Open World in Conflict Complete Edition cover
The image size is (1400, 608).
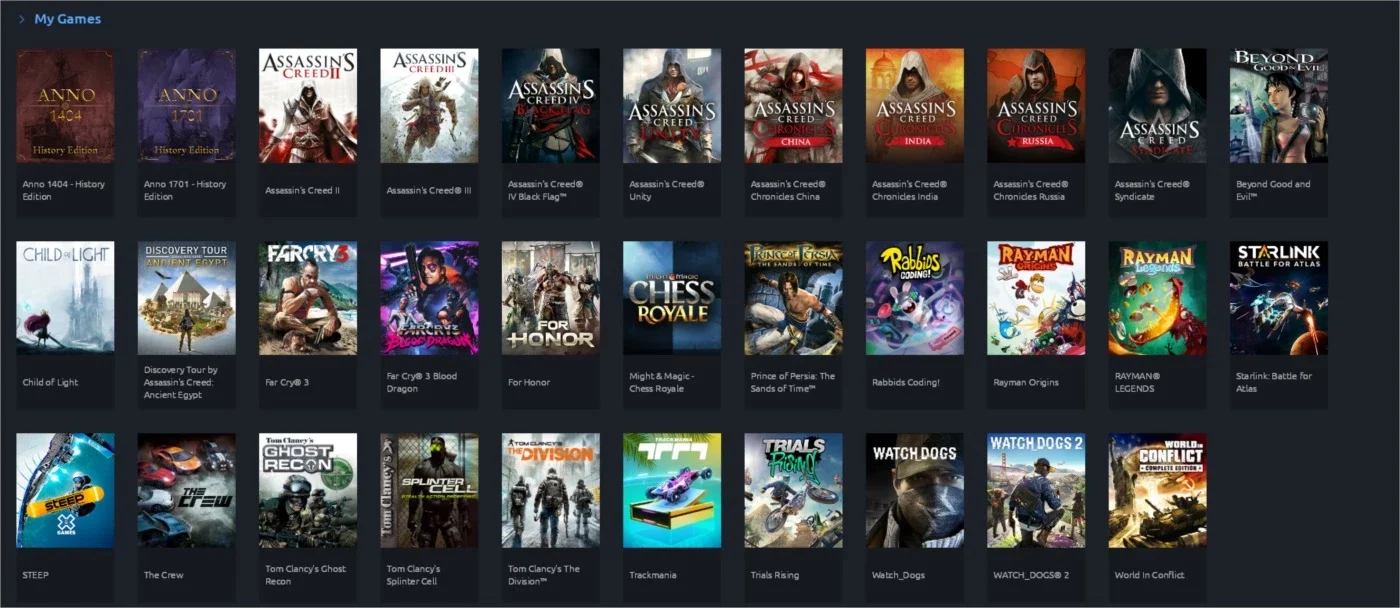point(1157,490)
